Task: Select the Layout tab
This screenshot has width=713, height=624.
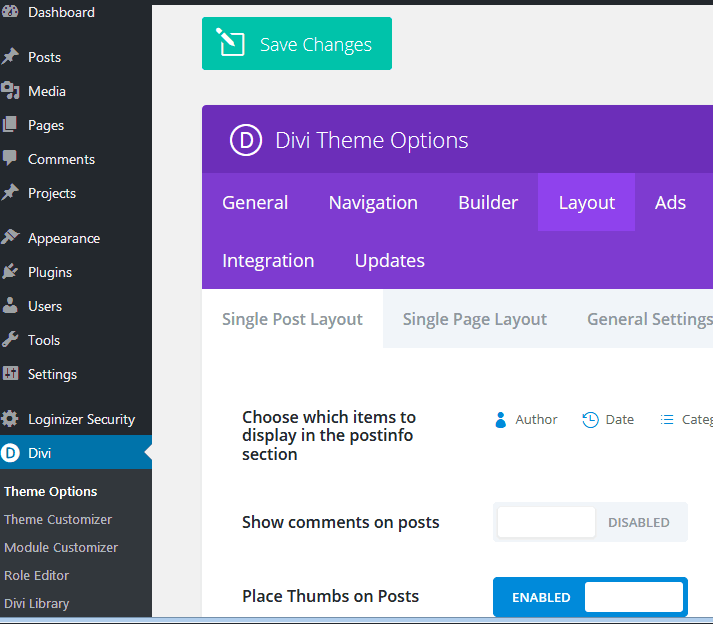Action: (587, 202)
